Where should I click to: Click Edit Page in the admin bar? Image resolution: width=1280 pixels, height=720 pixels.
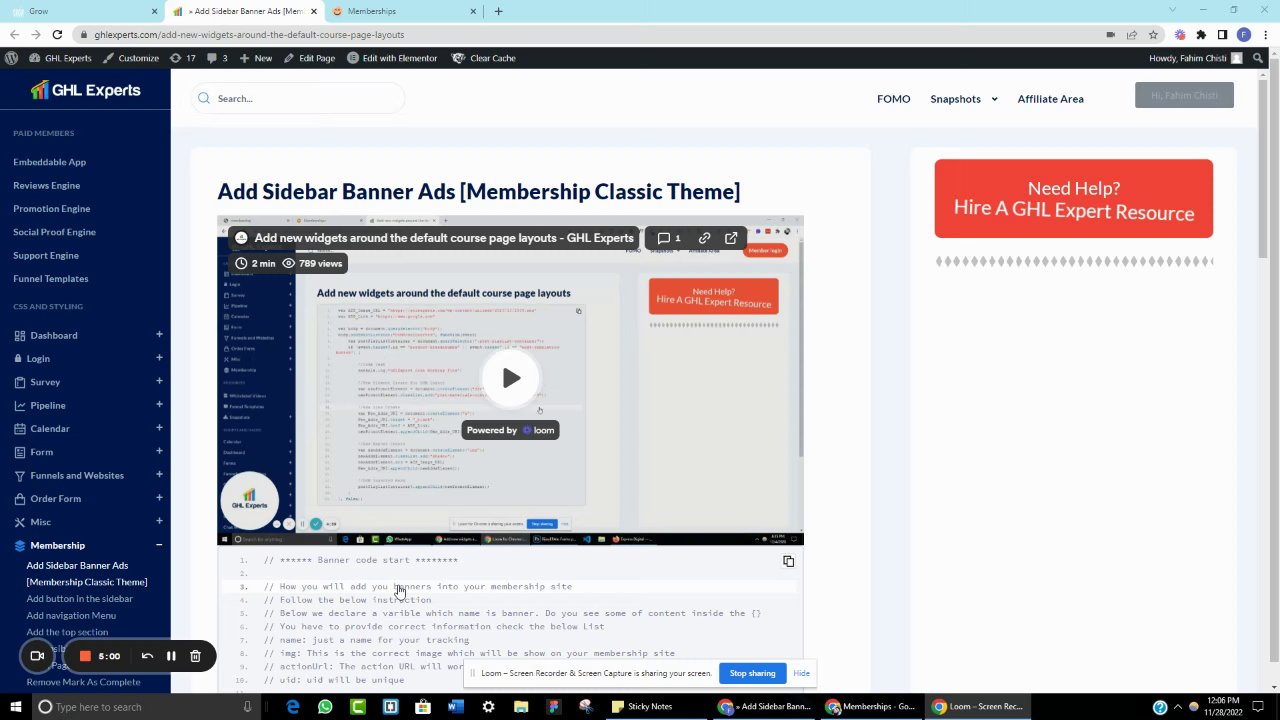click(x=309, y=58)
